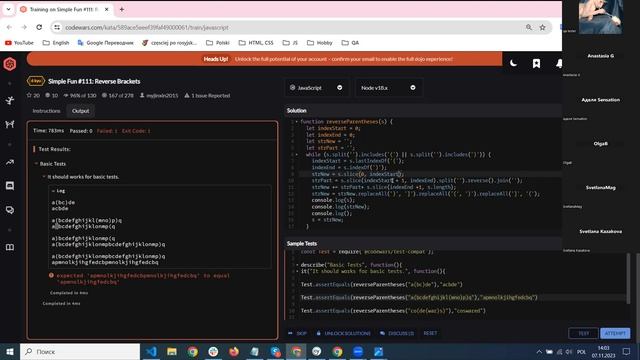The width and height of the screenshot is (640, 360).
Task: Show hidden system tray icons
Action: [539, 351]
